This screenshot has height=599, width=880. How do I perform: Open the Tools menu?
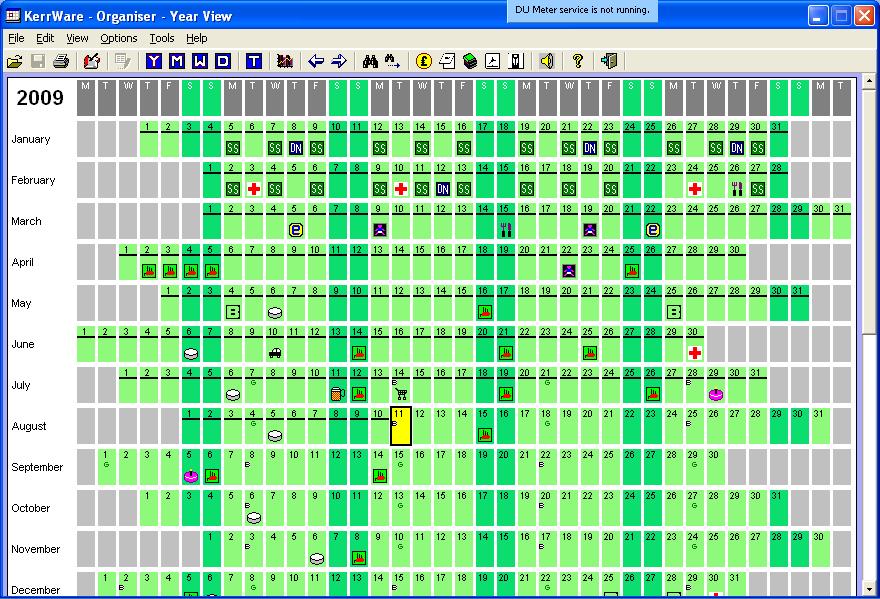(x=162, y=38)
